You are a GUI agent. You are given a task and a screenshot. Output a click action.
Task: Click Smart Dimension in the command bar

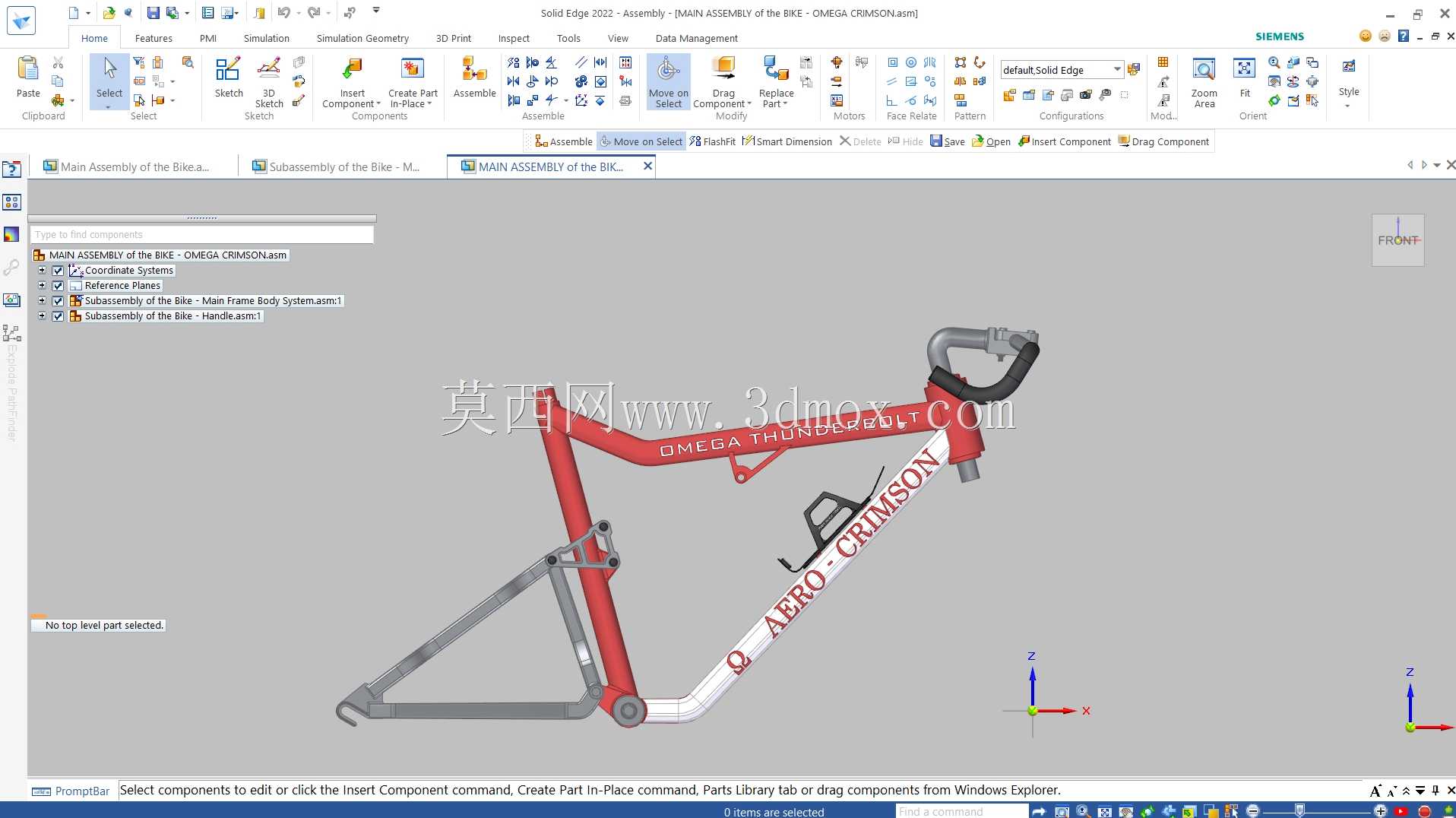(787, 141)
